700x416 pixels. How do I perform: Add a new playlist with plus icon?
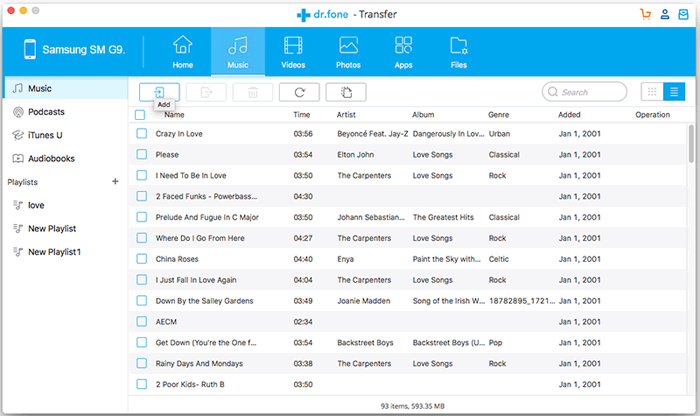coord(115,181)
